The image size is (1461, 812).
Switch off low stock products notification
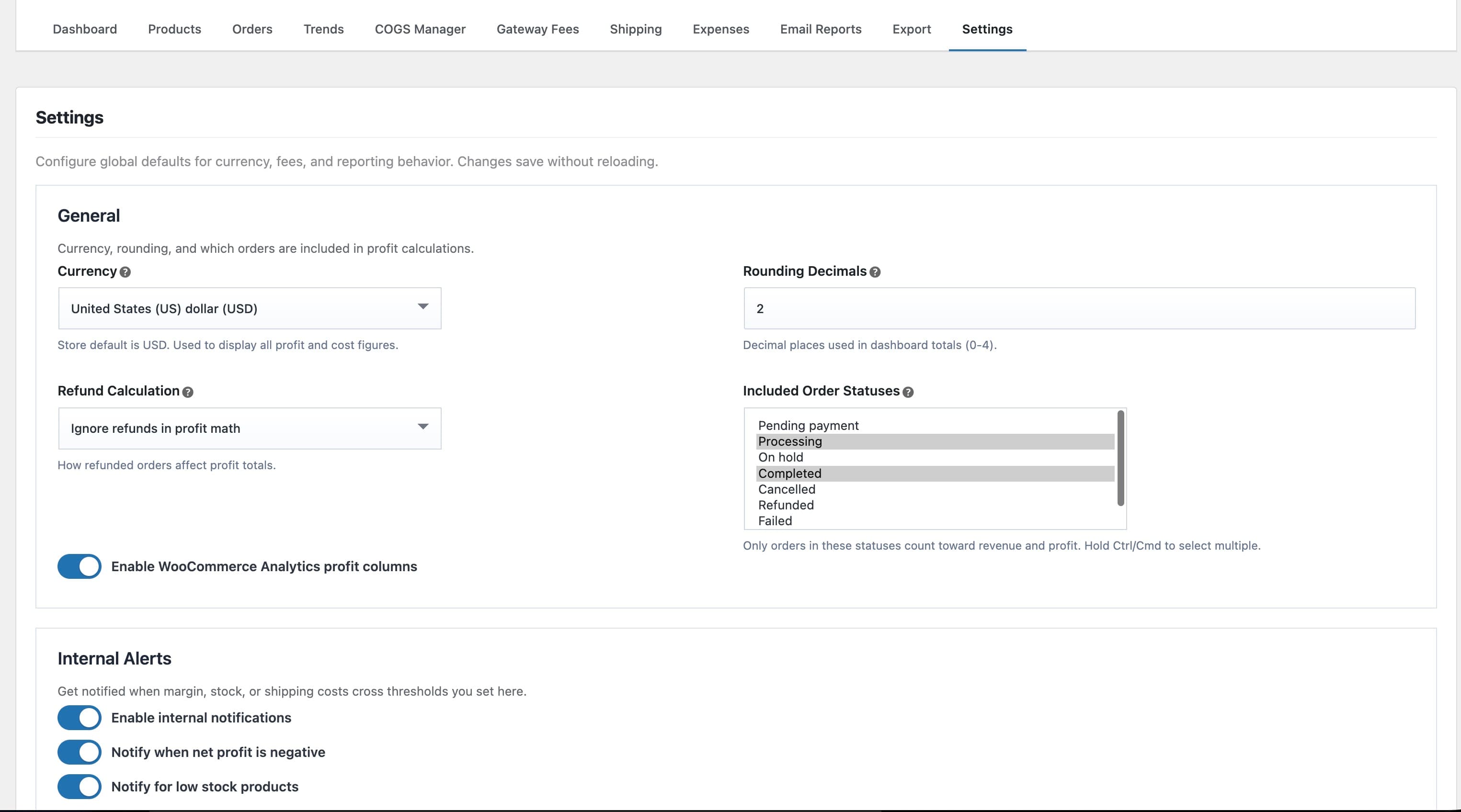pyautogui.click(x=80, y=787)
